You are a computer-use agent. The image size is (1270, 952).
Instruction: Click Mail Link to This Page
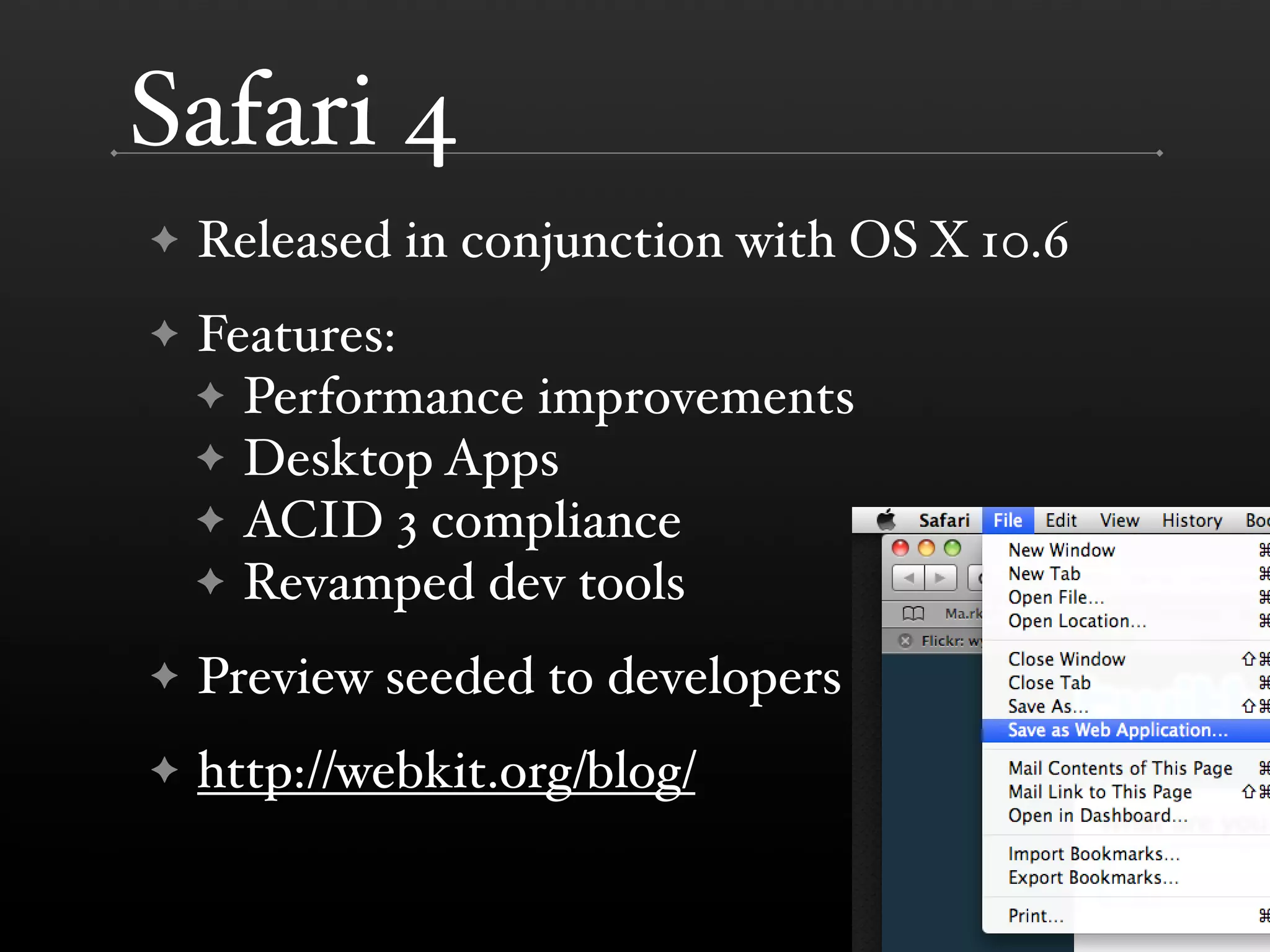coord(1100,792)
